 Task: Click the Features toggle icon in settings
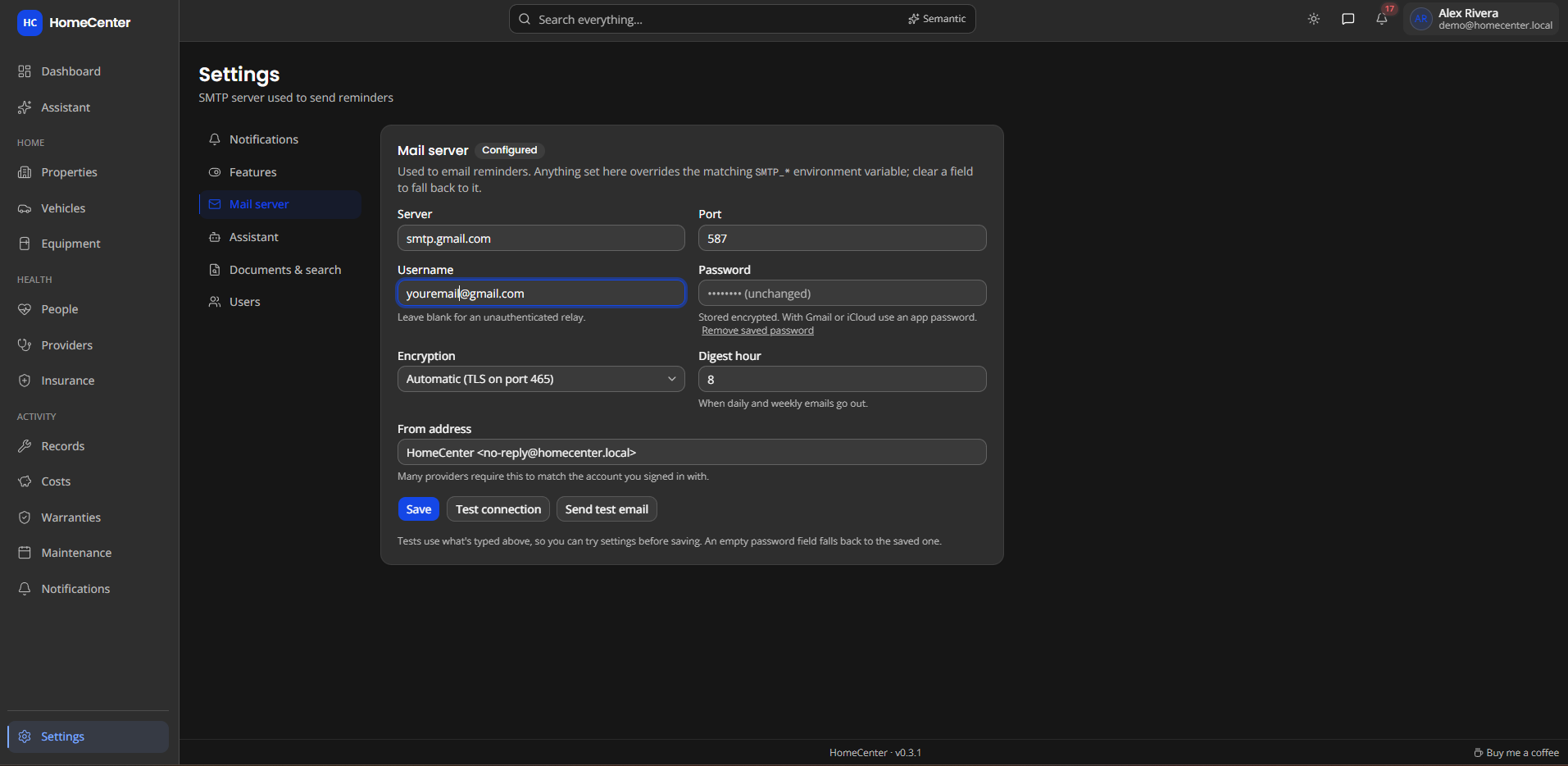[x=215, y=172]
